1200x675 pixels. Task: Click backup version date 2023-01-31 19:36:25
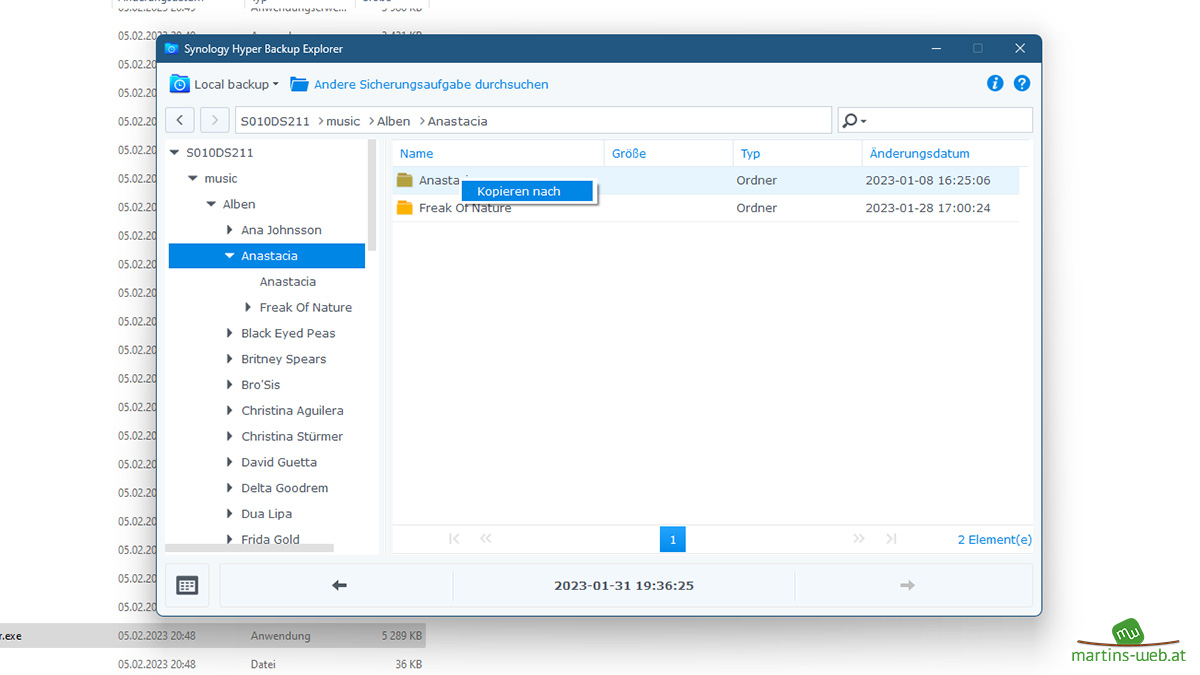pos(624,586)
